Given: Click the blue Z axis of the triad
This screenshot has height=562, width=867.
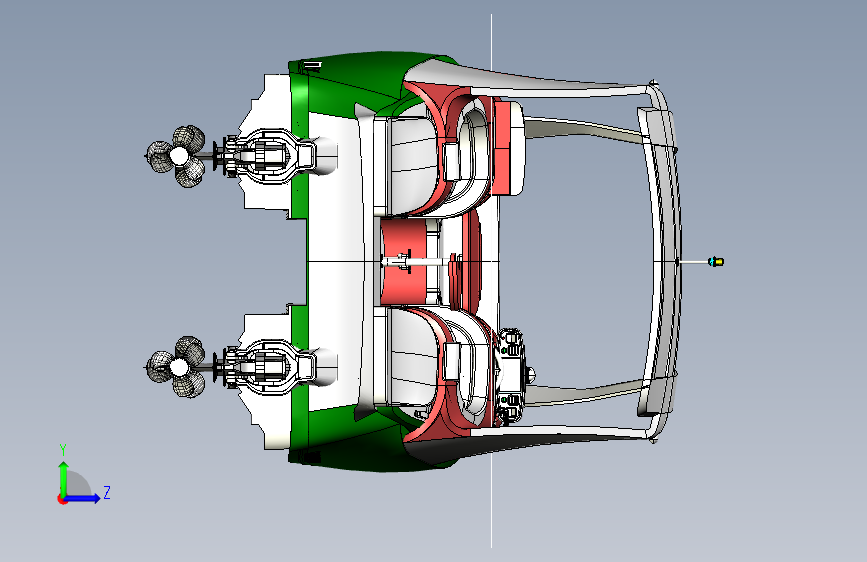Looking at the screenshot, I should [83, 498].
